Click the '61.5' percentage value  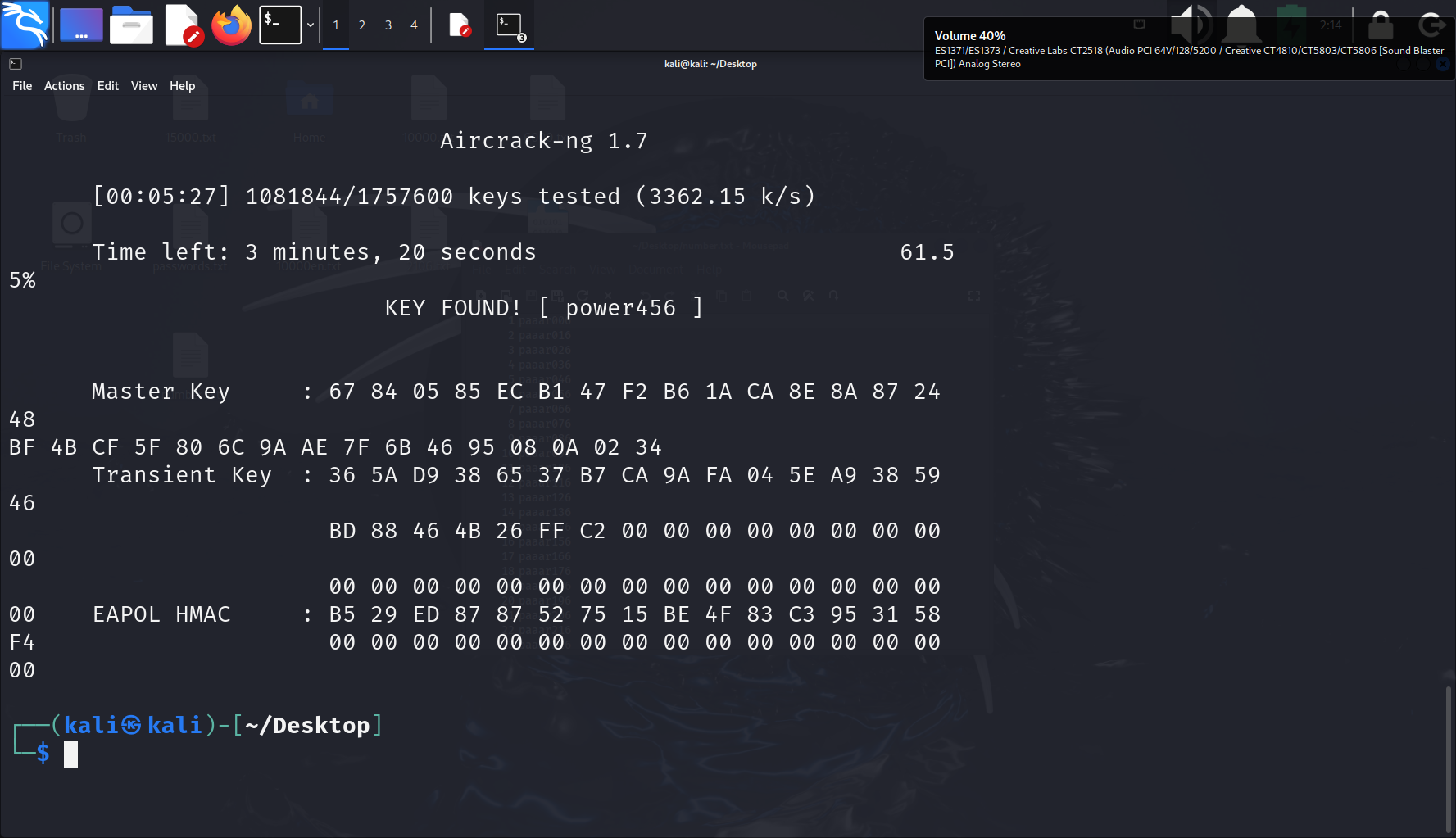(928, 252)
